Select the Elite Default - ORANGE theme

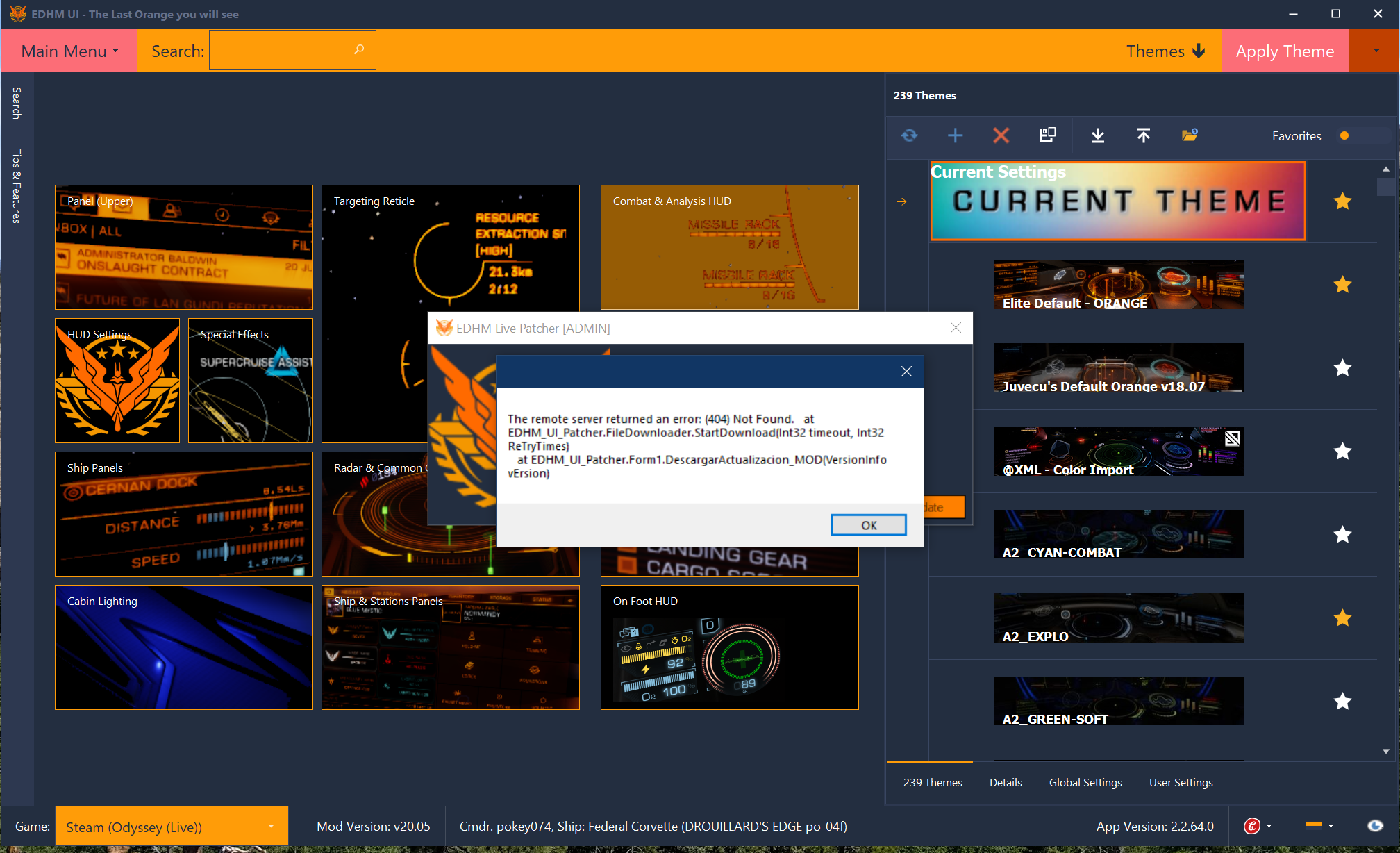[1118, 285]
